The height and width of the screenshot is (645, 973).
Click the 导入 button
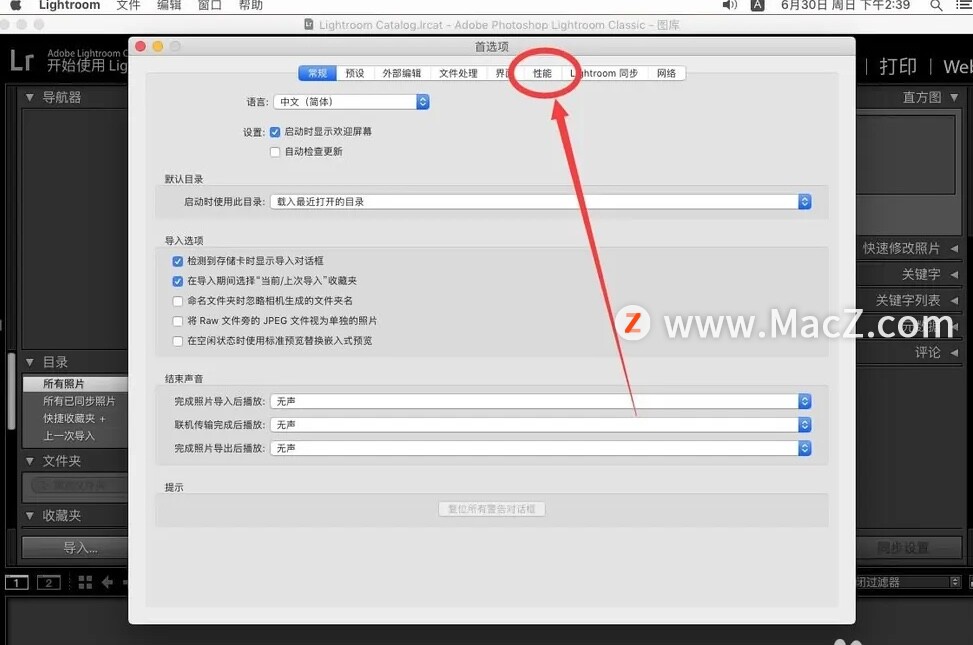75,548
